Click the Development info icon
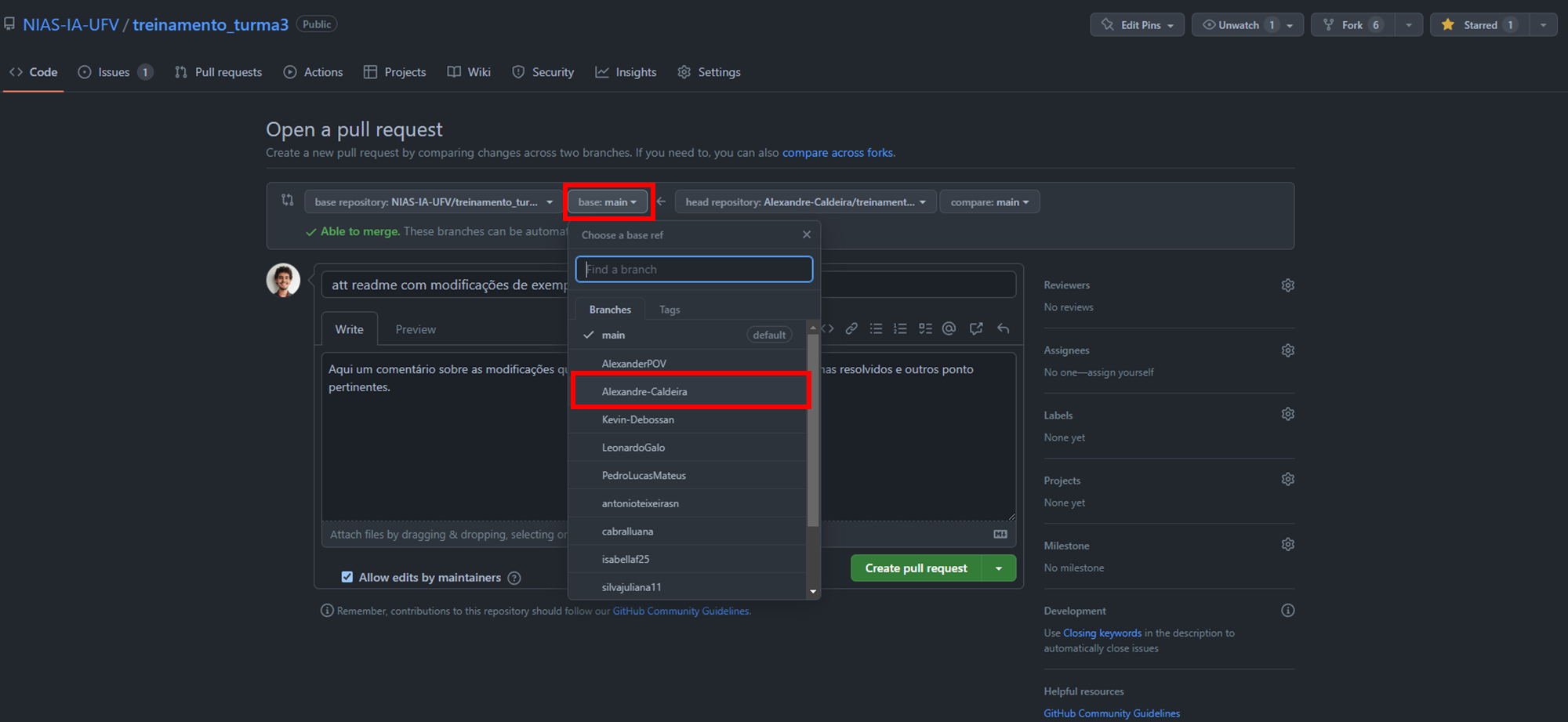 click(x=1287, y=611)
